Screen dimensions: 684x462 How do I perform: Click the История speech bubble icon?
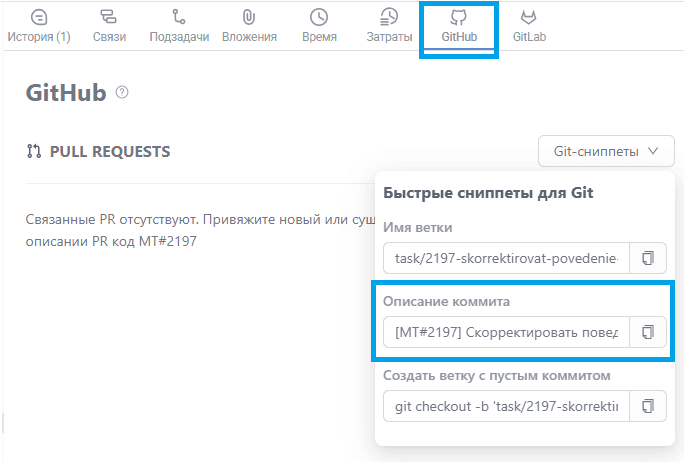39,17
